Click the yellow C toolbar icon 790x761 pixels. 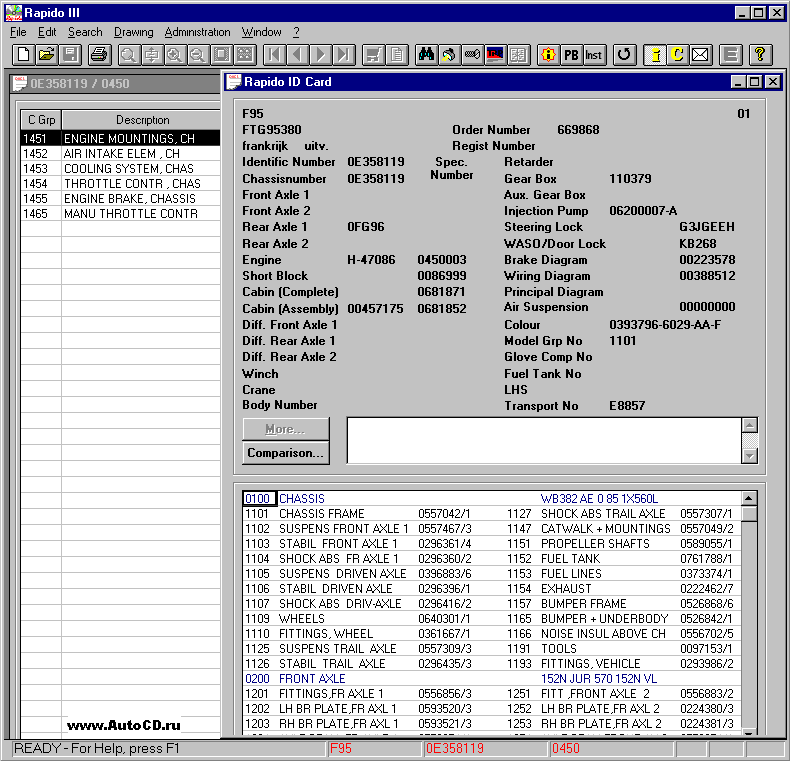point(678,54)
